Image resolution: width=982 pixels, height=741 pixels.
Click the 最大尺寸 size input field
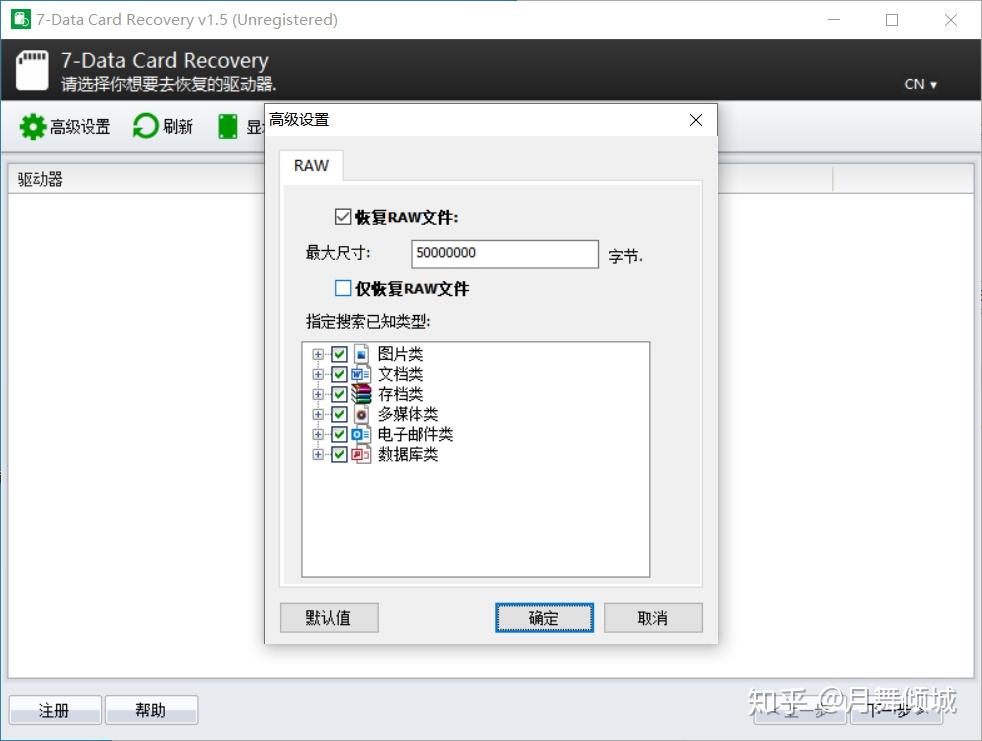(x=505, y=254)
